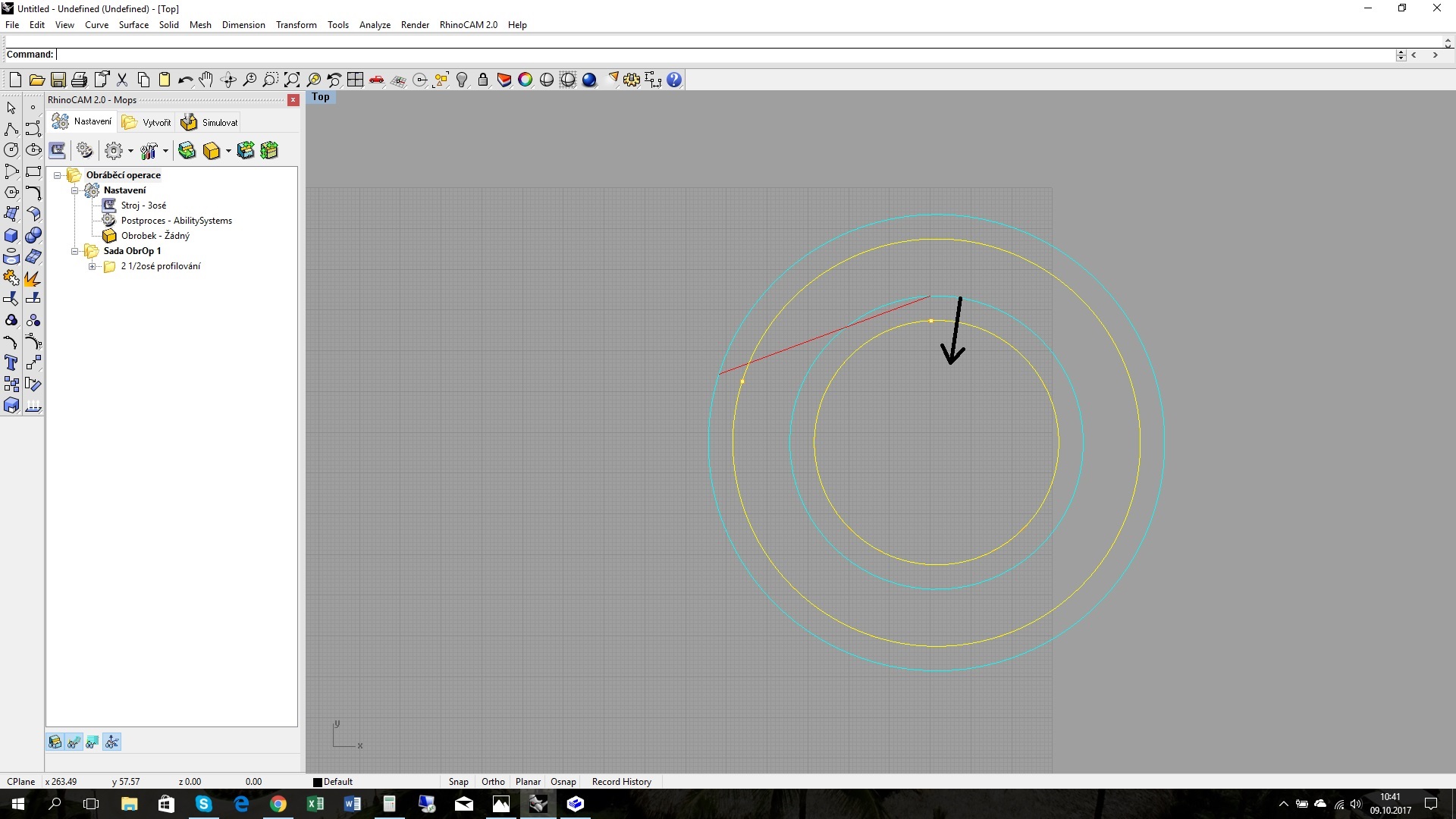Collapse the Sada ObrOp 1 tree node
This screenshot has height=819, width=1456.
[75, 251]
